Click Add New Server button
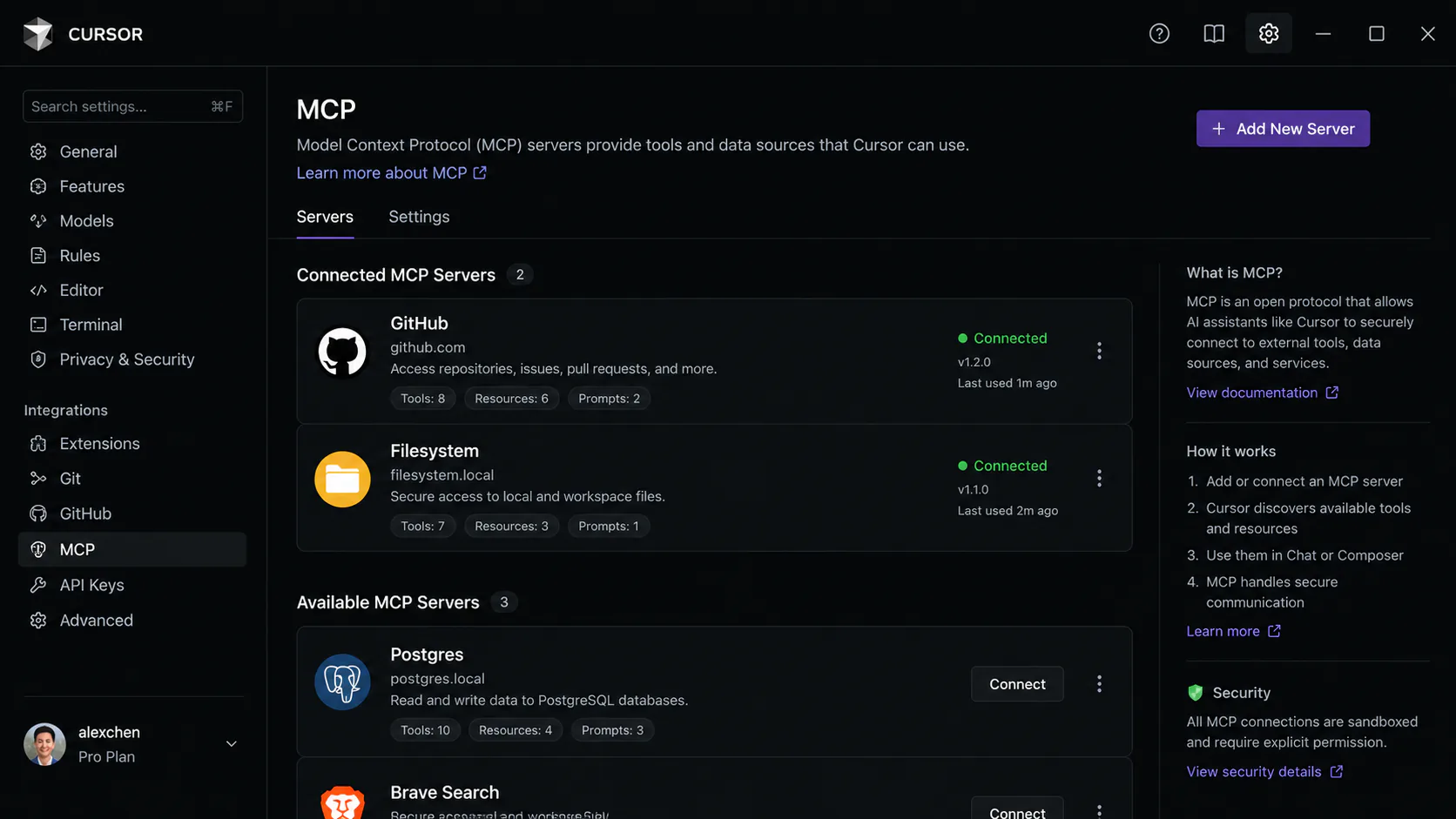This screenshot has width=1456, height=819. click(x=1283, y=129)
